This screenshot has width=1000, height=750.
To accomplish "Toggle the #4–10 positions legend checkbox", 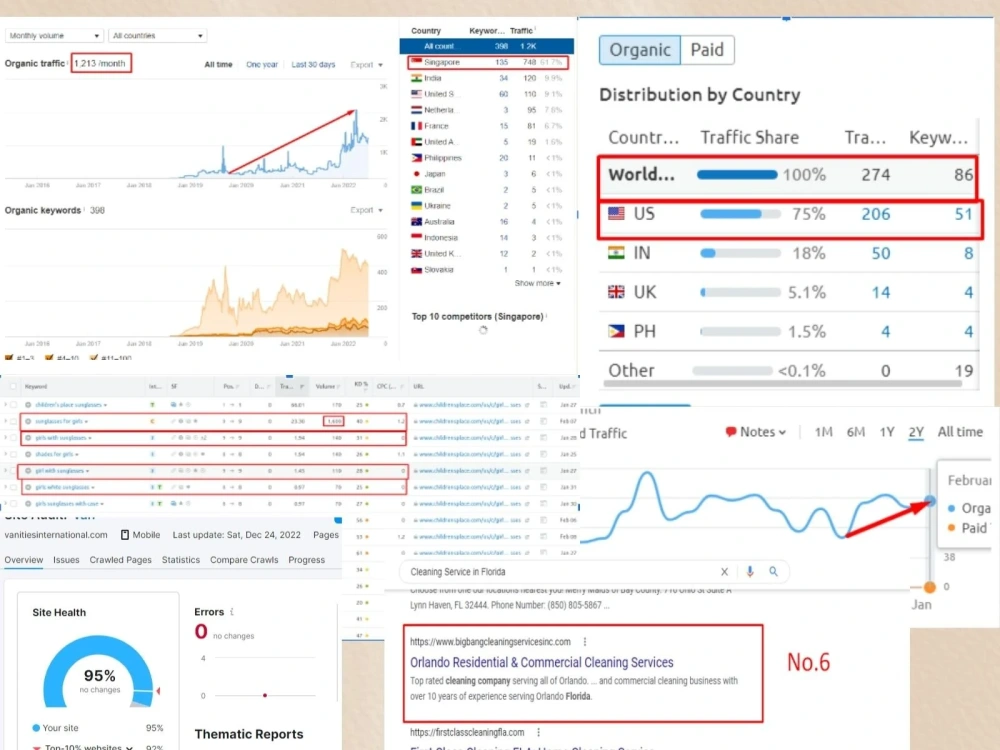I will tap(49, 358).
